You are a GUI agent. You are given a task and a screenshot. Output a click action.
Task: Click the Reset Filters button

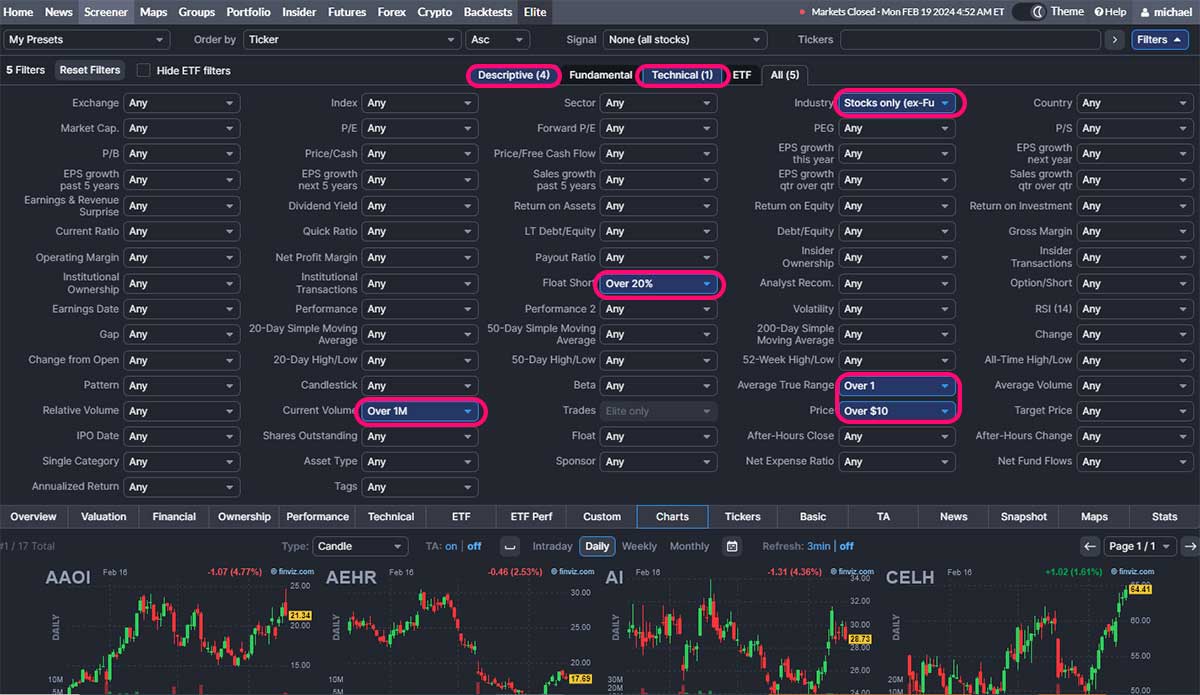pyautogui.click(x=90, y=70)
